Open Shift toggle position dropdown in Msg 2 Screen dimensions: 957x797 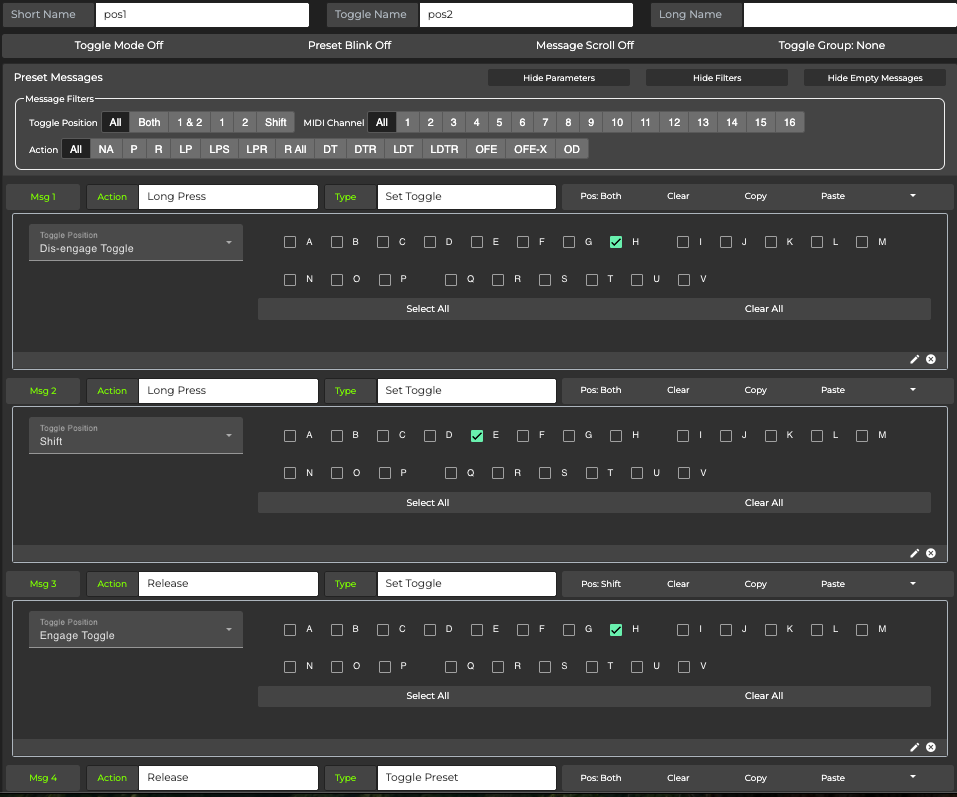point(135,435)
